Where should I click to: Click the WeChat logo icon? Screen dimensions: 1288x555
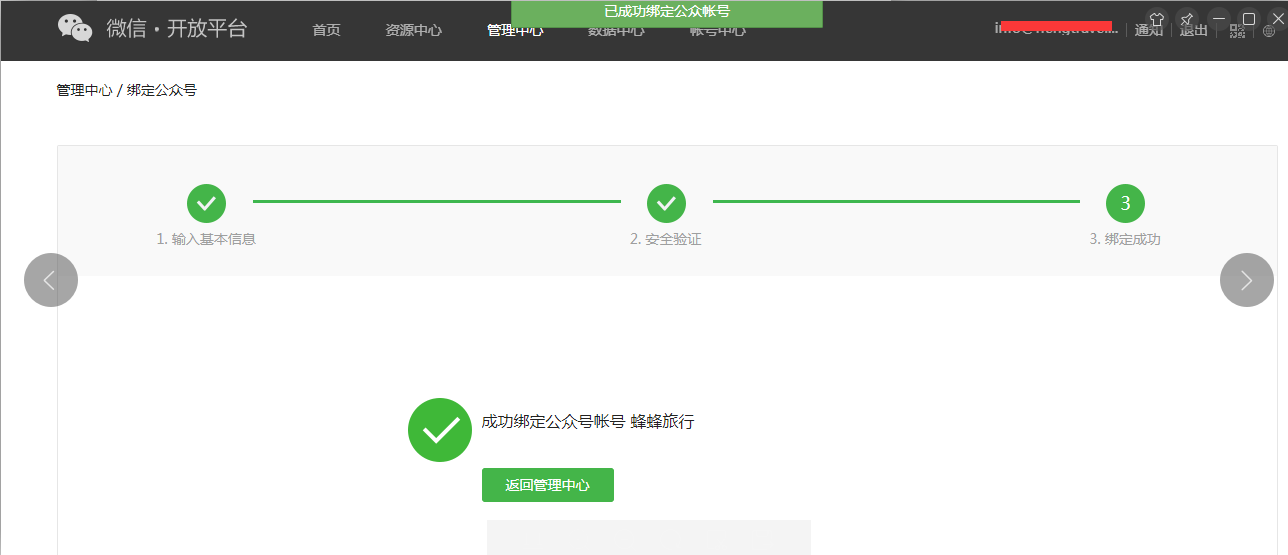[75, 29]
